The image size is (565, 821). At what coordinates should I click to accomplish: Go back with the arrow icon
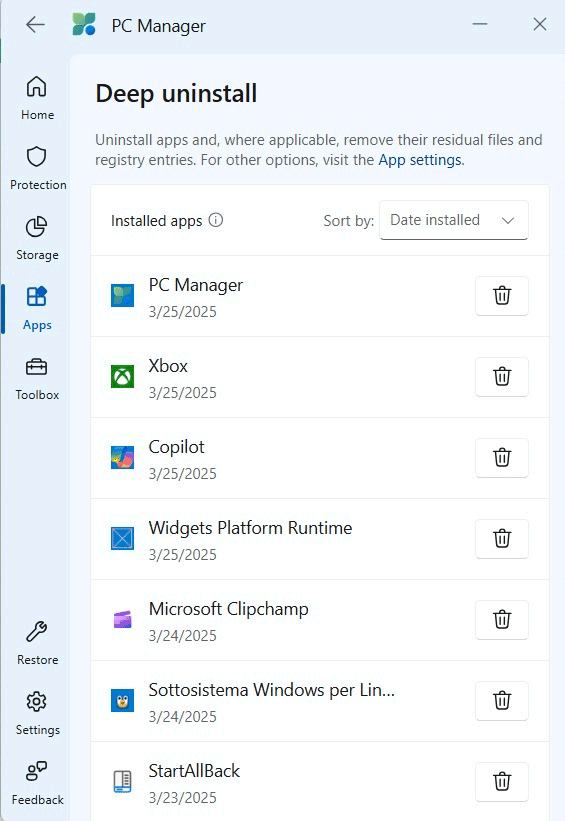[35, 25]
